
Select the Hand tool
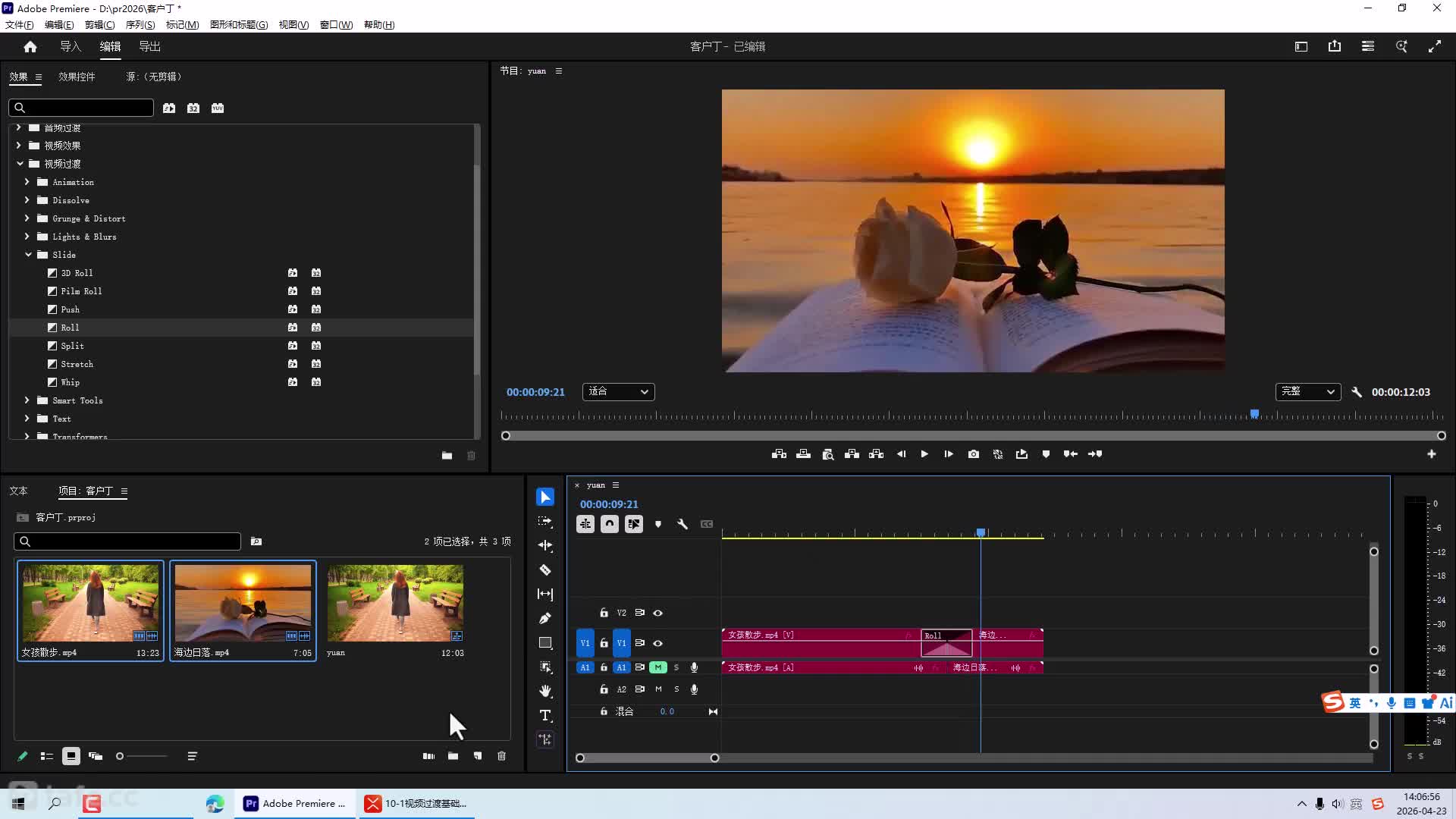click(545, 692)
